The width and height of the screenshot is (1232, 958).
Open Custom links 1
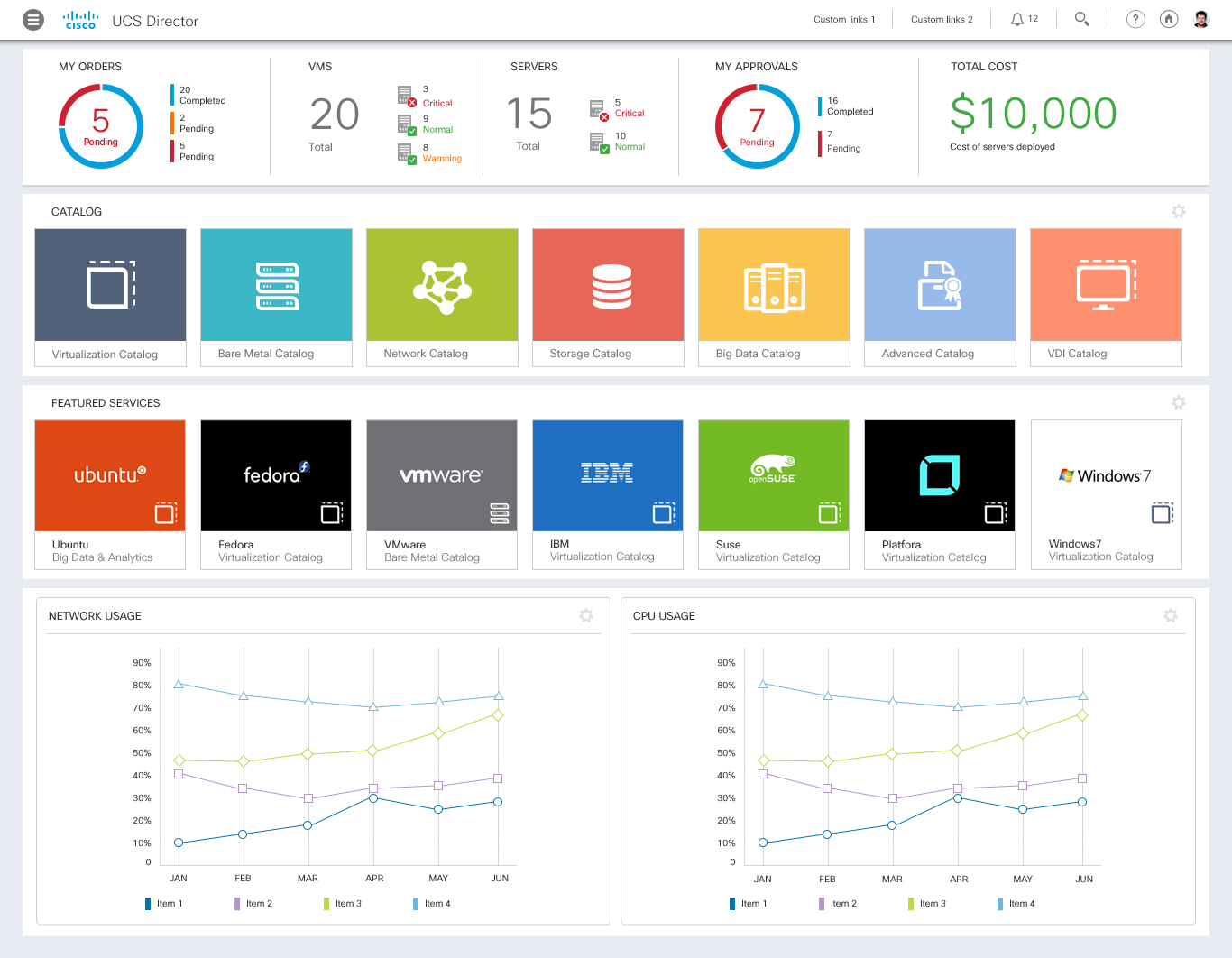click(x=844, y=19)
